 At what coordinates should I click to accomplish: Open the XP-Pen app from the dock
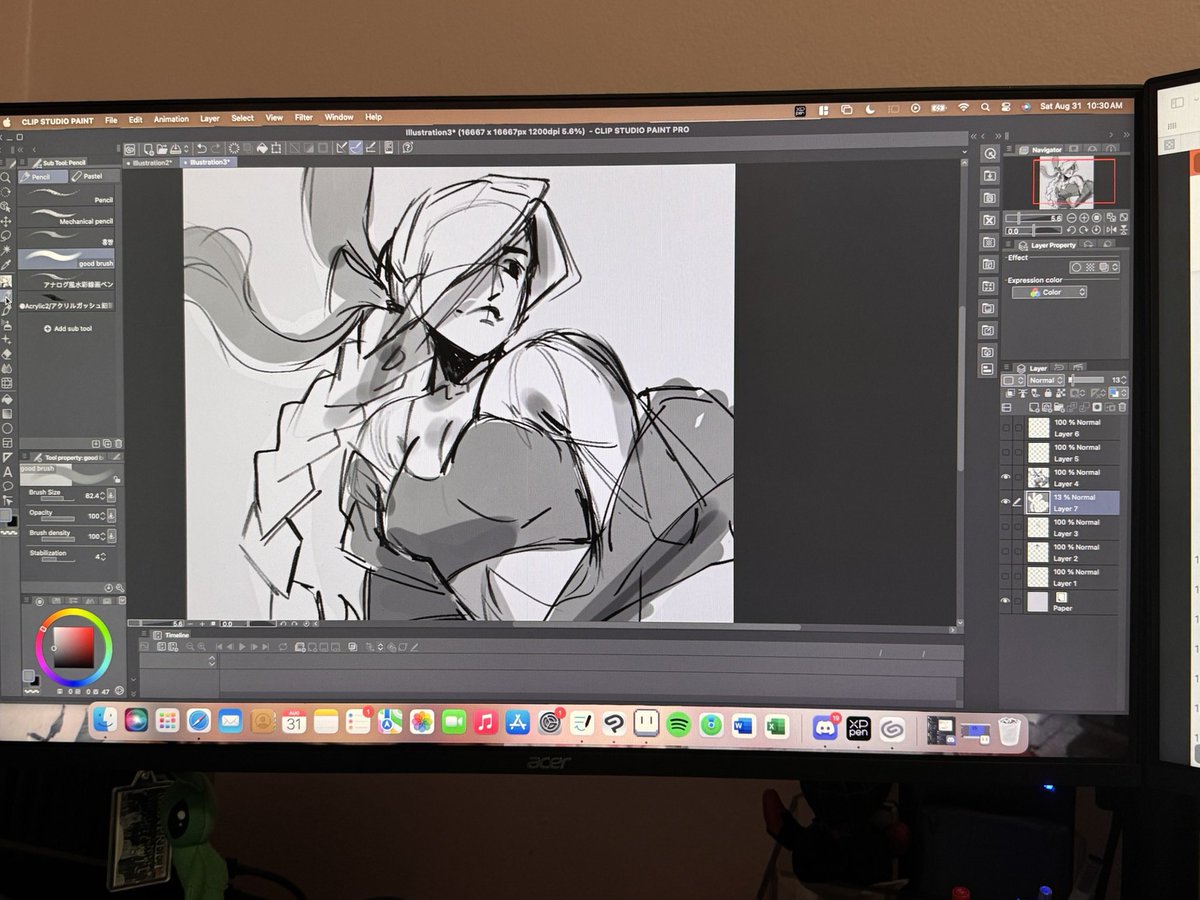click(858, 728)
